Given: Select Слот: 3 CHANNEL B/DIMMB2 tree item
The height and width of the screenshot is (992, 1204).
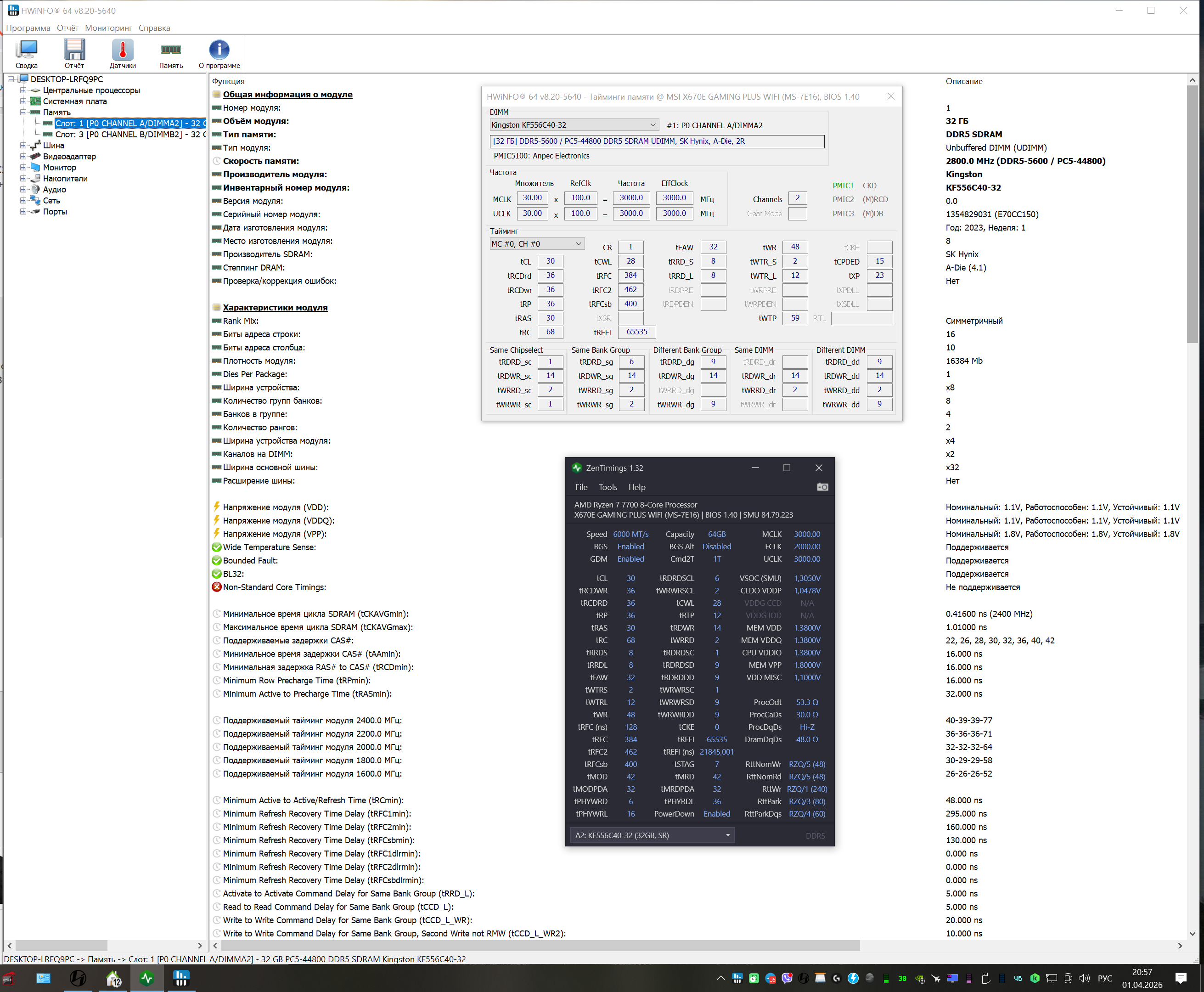Looking at the screenshot, I should coord(130,134).
